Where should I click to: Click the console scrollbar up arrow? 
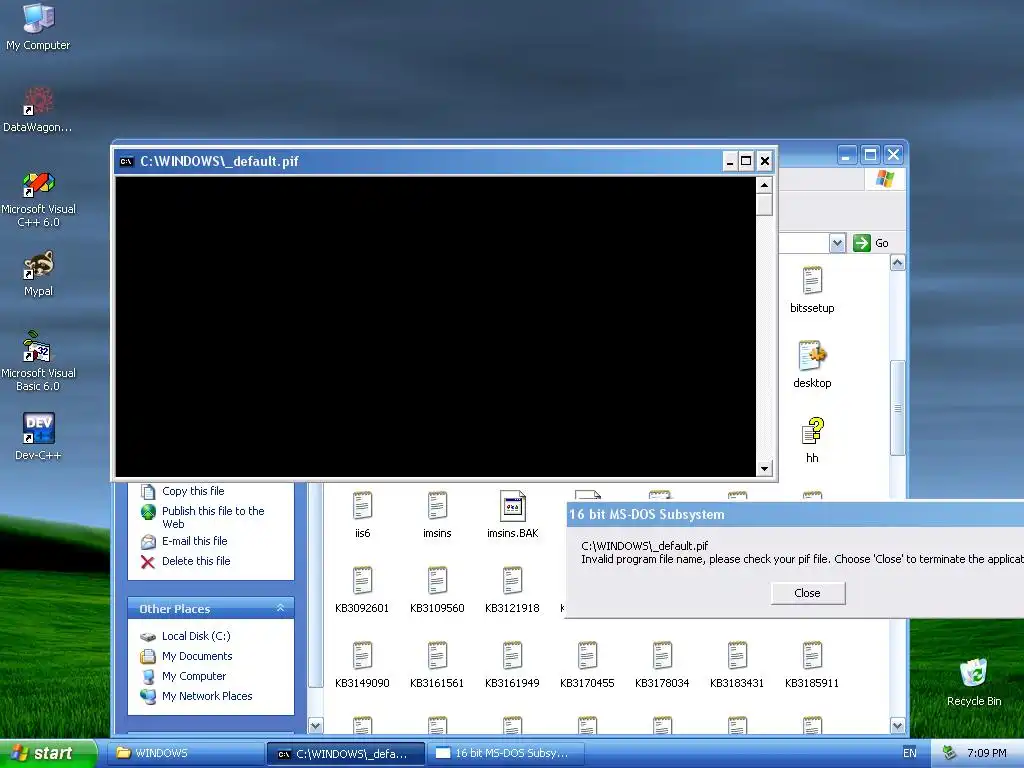click(x=764, y=185)
